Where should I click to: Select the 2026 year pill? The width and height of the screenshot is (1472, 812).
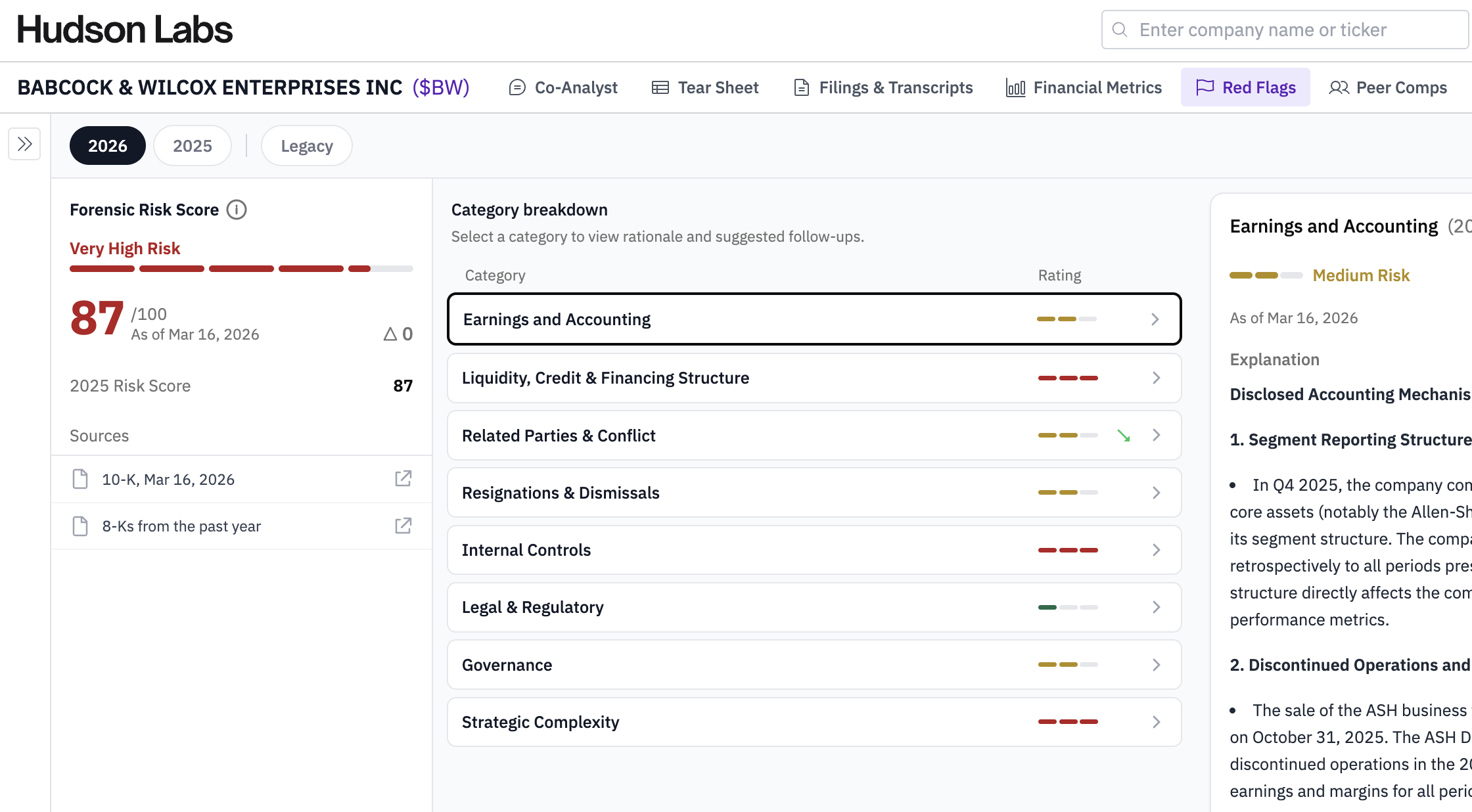(108, 145)
